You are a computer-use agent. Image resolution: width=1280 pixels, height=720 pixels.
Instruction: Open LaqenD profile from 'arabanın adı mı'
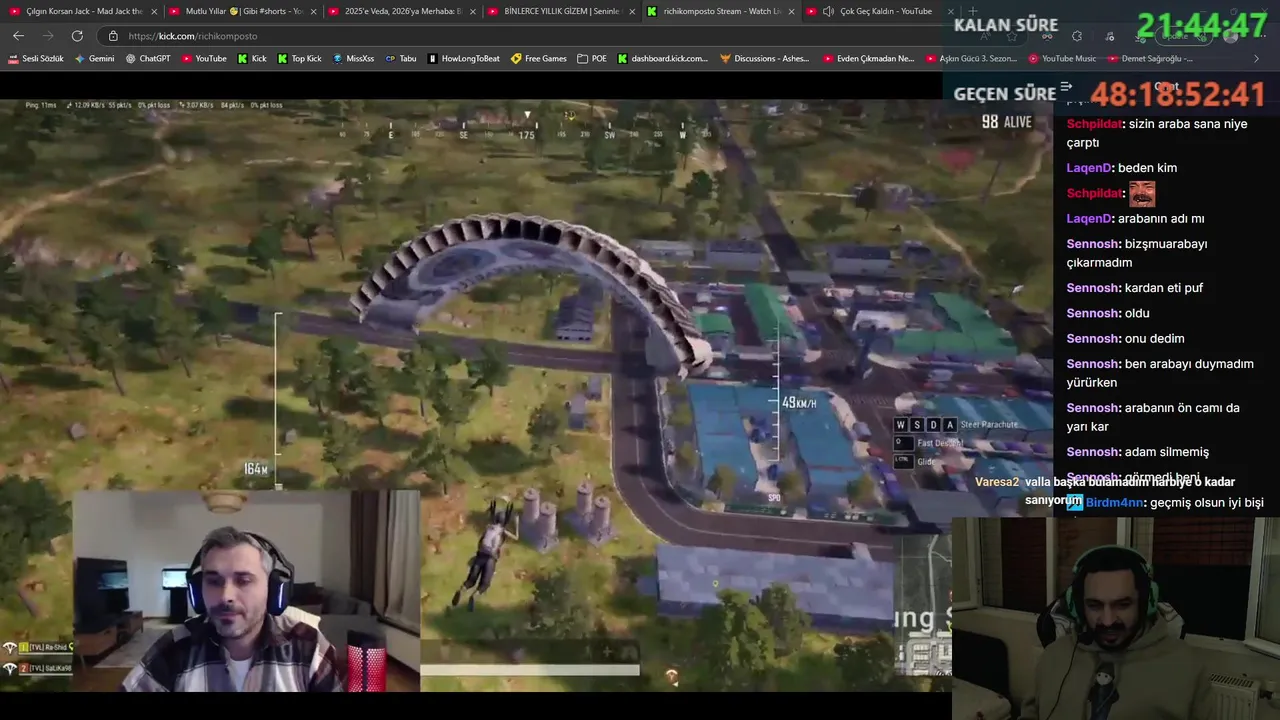pos(1089,218)
